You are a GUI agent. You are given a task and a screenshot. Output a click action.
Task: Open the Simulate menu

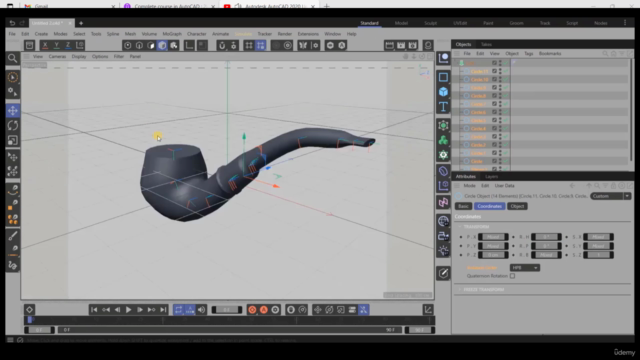243,34
